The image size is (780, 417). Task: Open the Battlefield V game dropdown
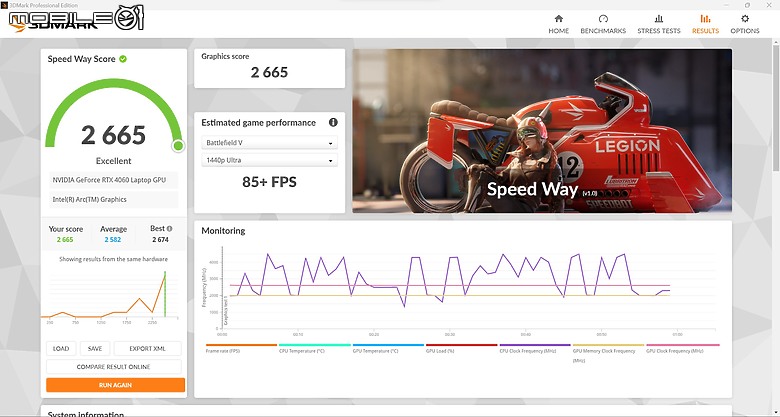269,143
